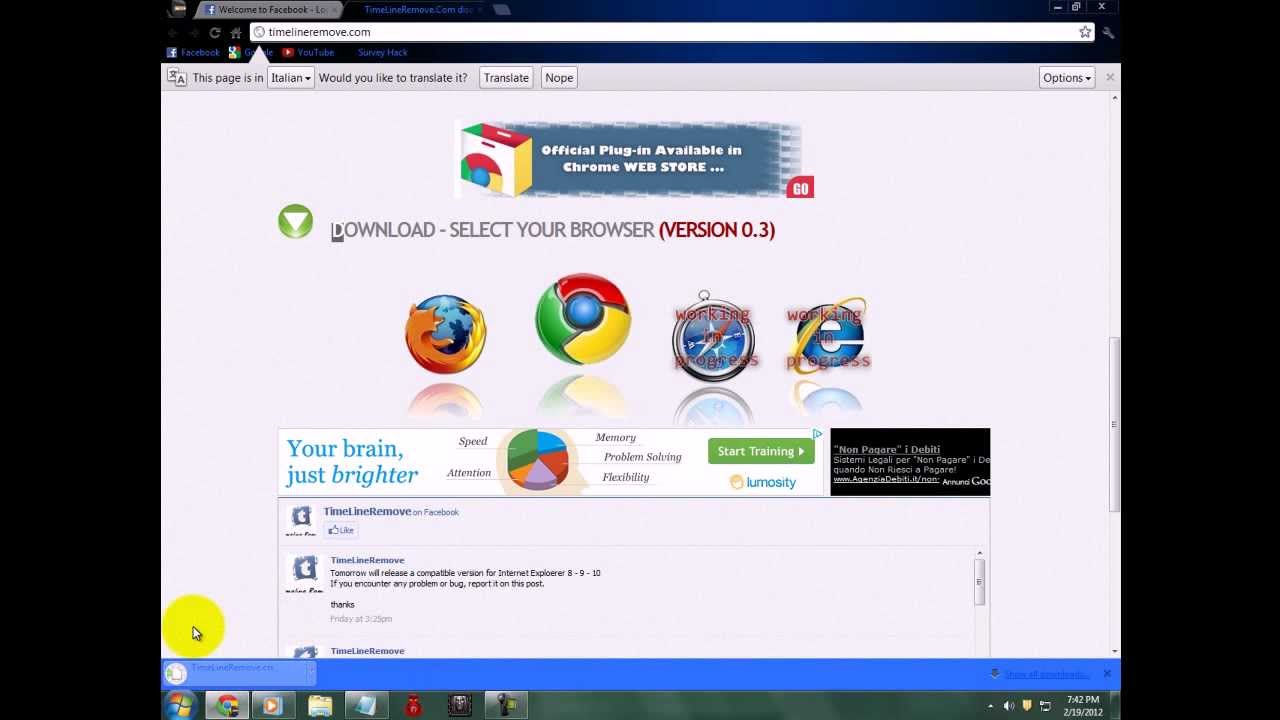Open Windows Explorer folder from taskbar
Screen dimensions: 1280x720
tap(320, 705)
